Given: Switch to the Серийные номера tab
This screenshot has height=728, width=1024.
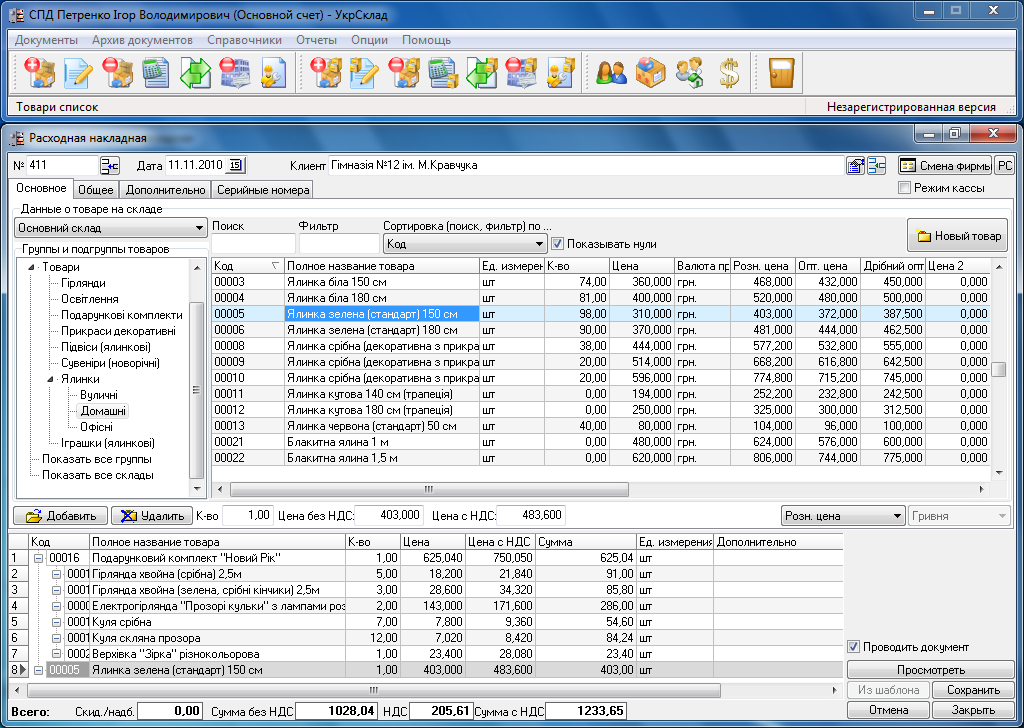Looking at the screenshot, I should (x=262, y=189).
